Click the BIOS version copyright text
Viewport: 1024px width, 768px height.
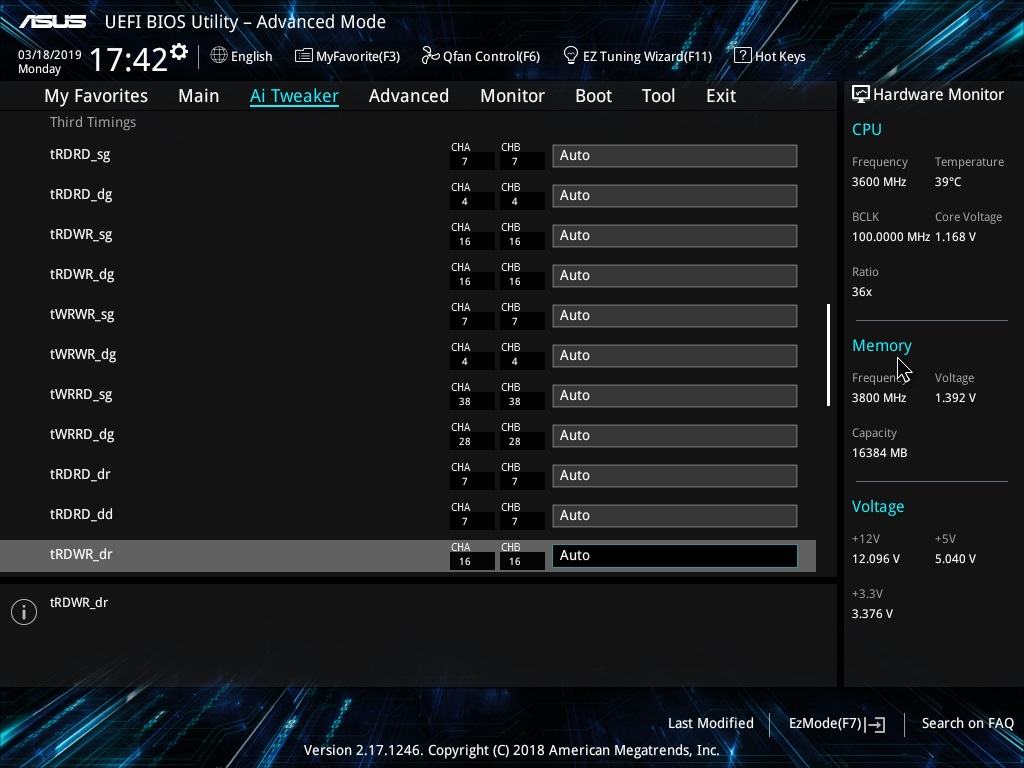click(511, 750)
